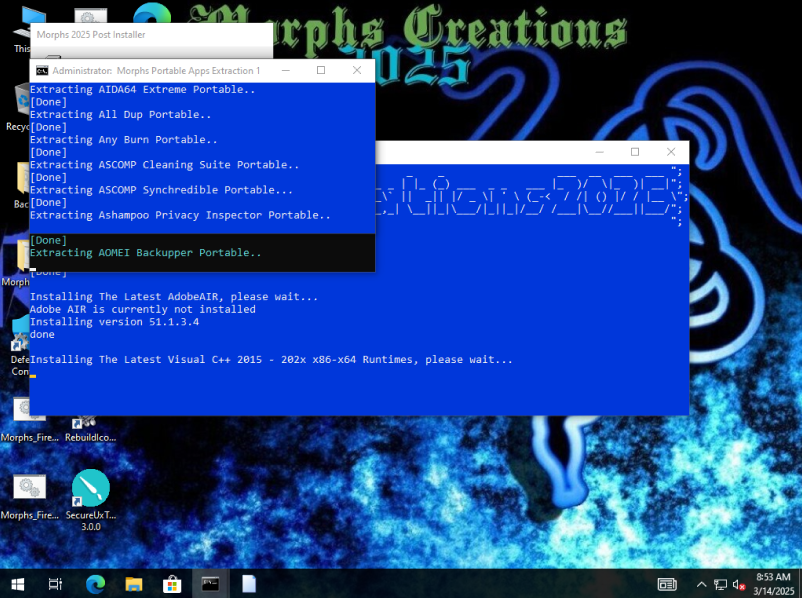Select the Morphs_Fire... icon beside RebuildIco shortcut
The image size is (802, 598).
click(30, 419)
